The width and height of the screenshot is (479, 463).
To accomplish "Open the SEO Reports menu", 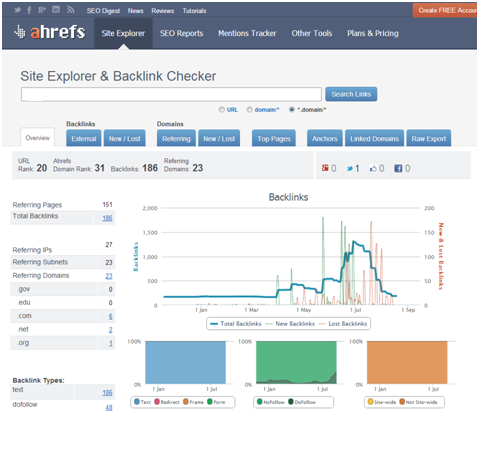I will click(x=182, y=33).
